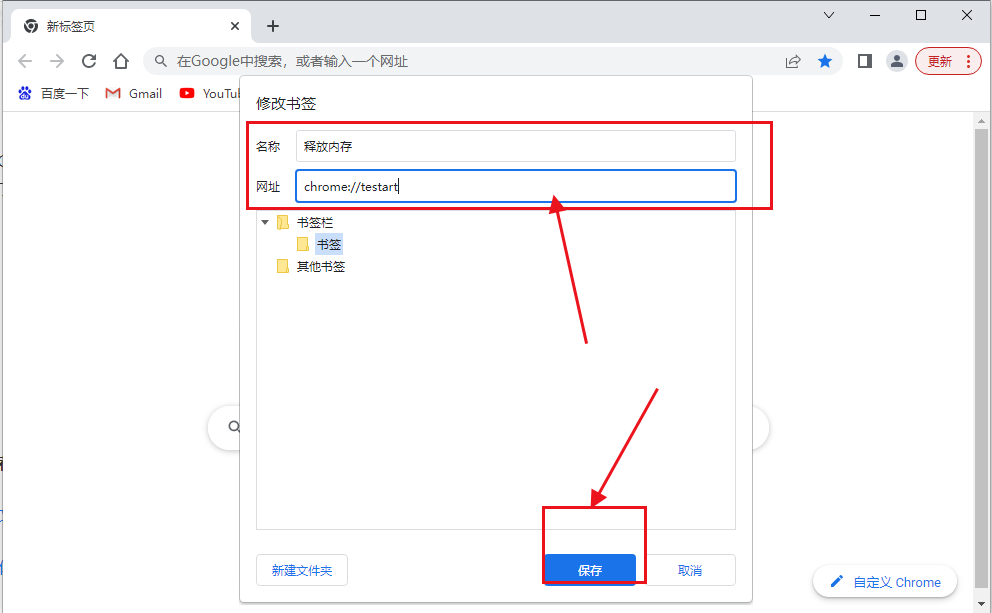
Task: Open the home page icon
Action: tap(121, 61)
